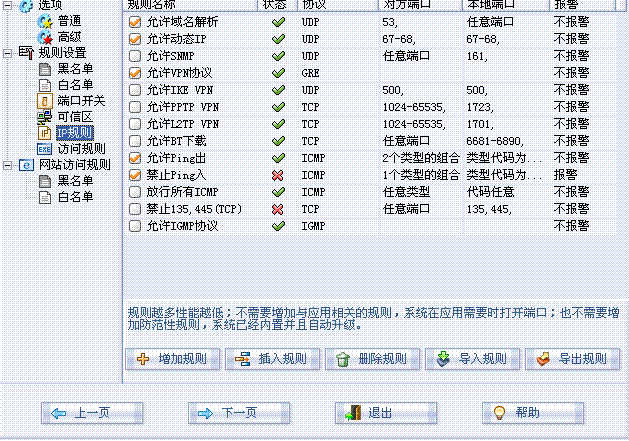This screenshot has height=441, width=629.
Task: Go to next page with 下一页
Action: tap(239, 413)
